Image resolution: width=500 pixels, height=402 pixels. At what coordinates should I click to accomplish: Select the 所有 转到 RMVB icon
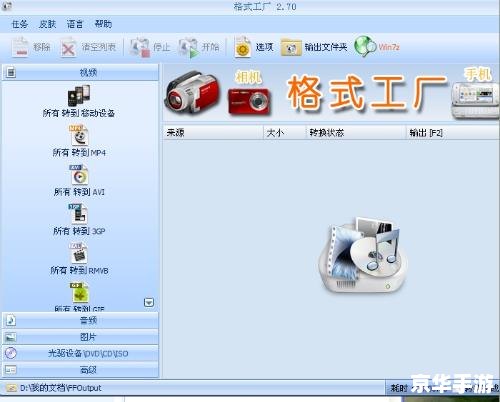click(79, 253)
